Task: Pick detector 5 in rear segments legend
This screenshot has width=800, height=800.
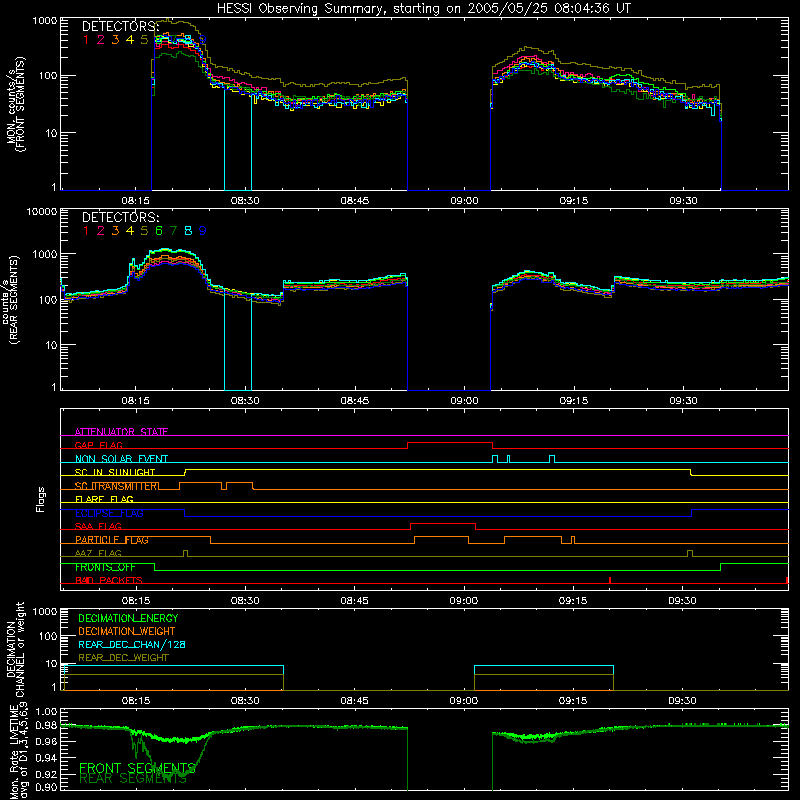Action: point(144,231)
